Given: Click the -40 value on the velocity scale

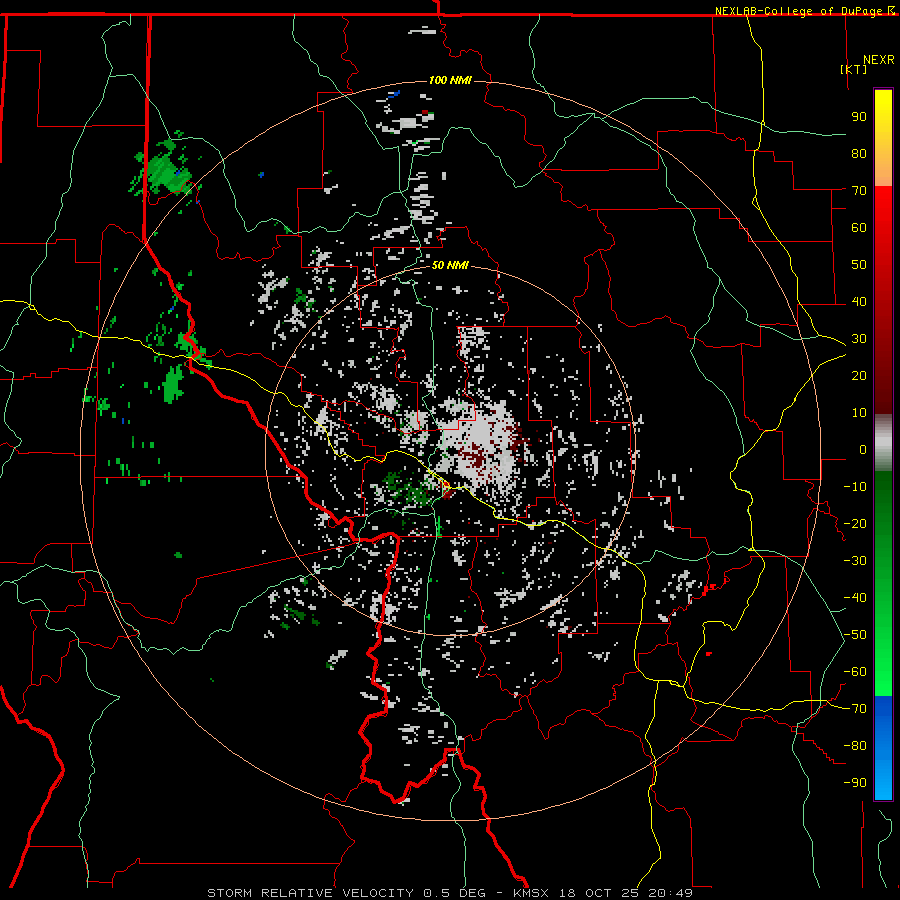Looking at the screenshot, I should (x=855, y=598).
